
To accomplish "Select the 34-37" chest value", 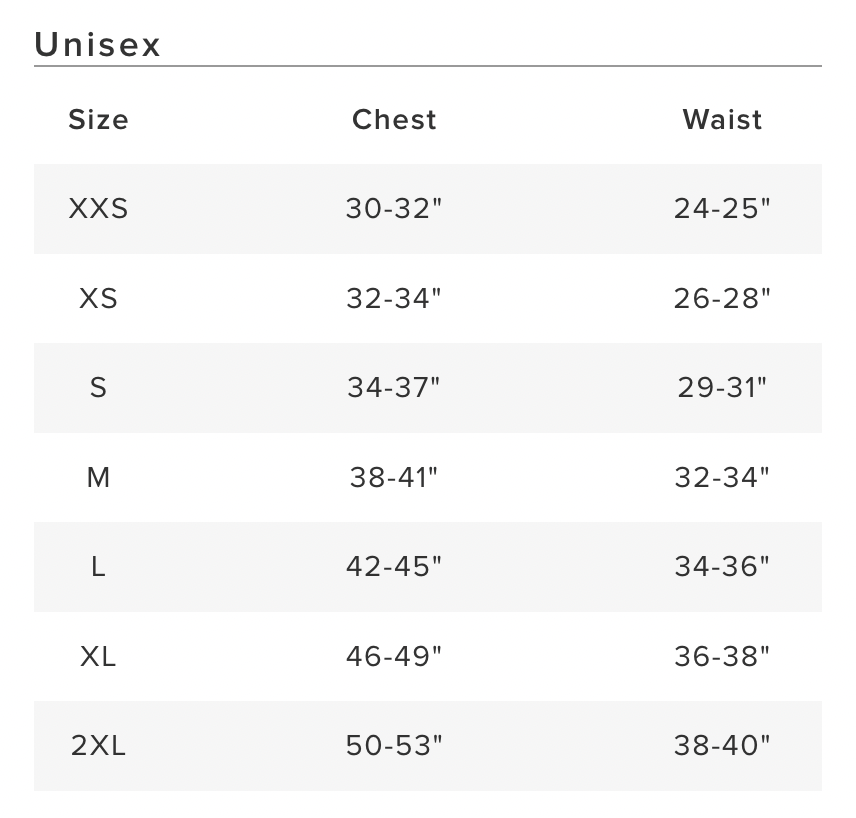I will (394, 388).
